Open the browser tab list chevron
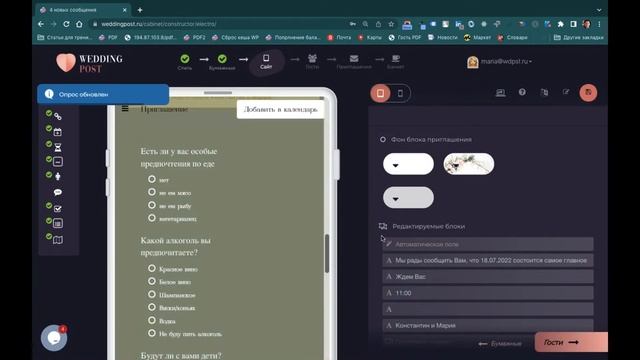 (x=599, y=10)
